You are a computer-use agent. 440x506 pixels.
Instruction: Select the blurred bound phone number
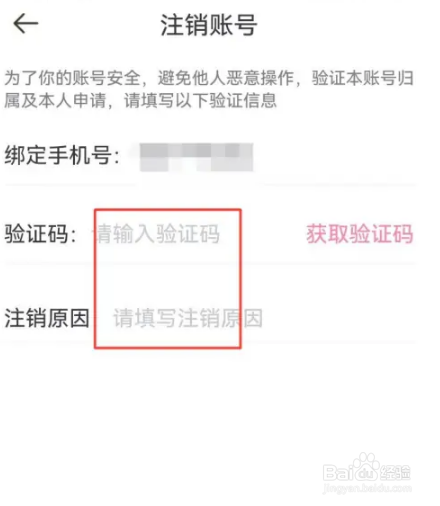click(x=196, y=157)
